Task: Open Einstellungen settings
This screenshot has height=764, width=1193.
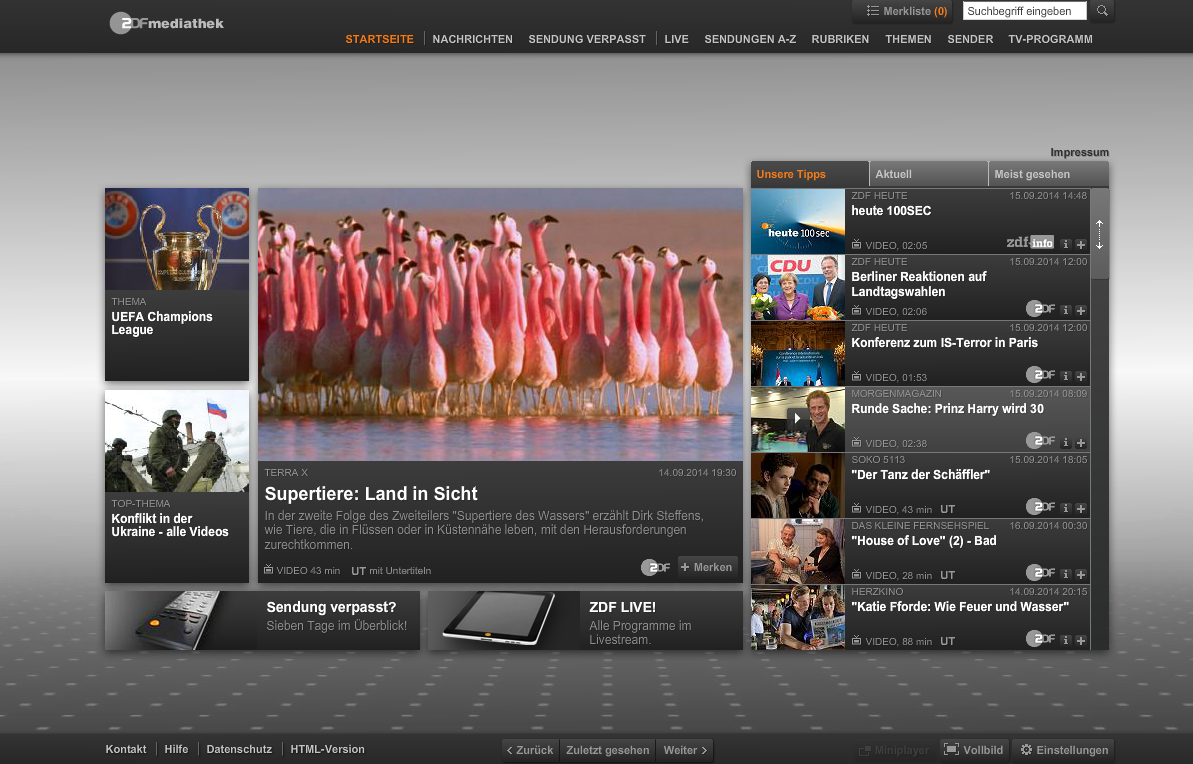Action: point(1064,750)
